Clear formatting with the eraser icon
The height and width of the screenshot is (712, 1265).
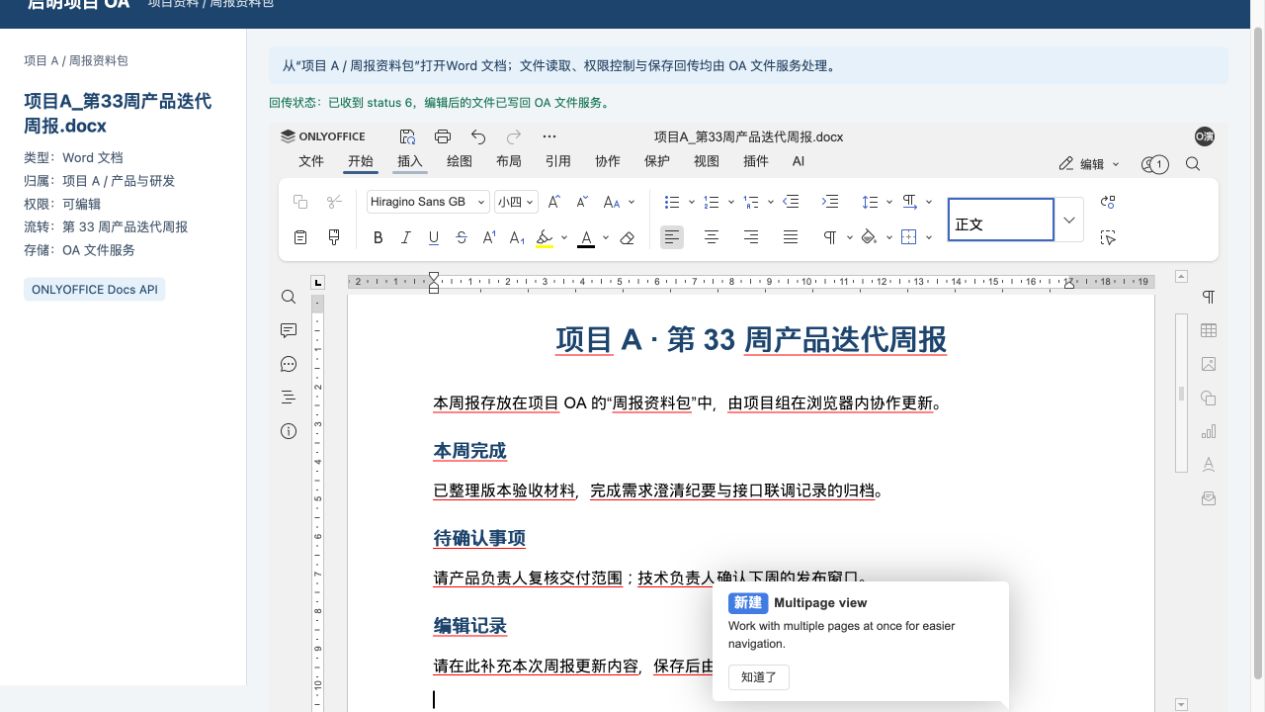(627, 237)
